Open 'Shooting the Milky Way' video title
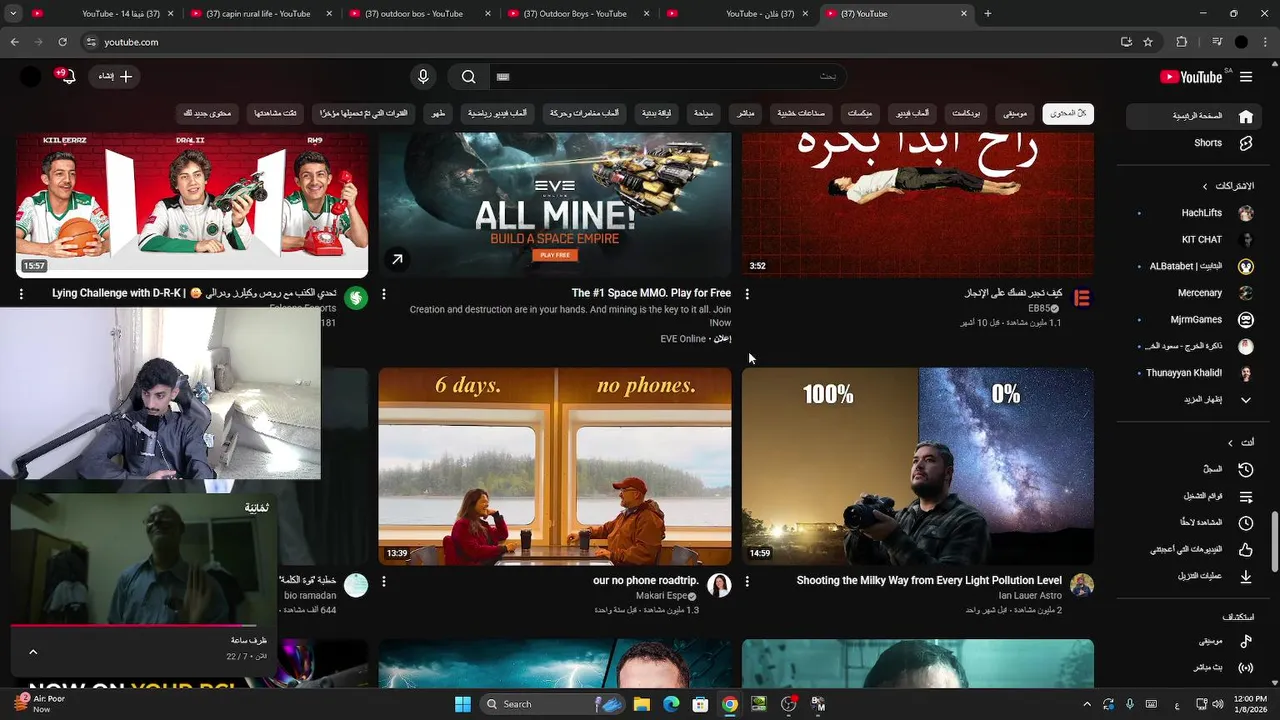This screenshot has width=1280, height=720. click(929, 581)
